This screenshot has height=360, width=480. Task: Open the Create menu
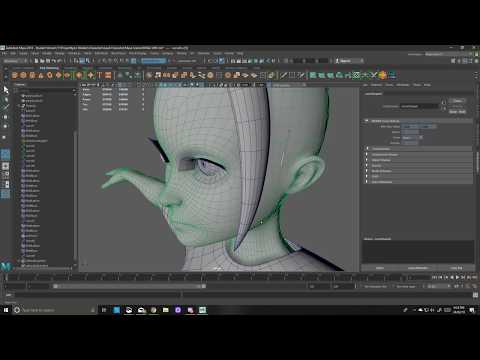click(23, 53)
